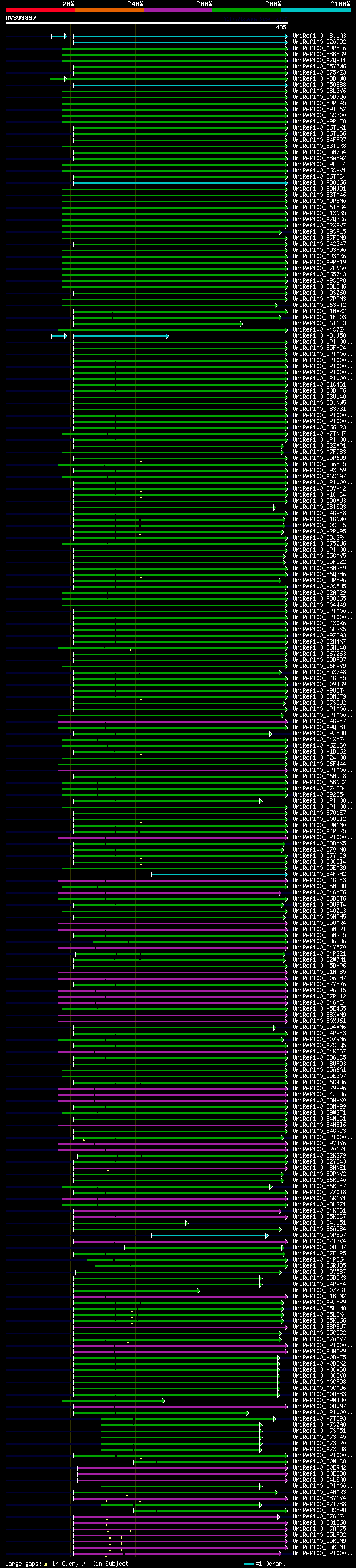Open hit UniRef100_Q962T5

click(319, 991)
